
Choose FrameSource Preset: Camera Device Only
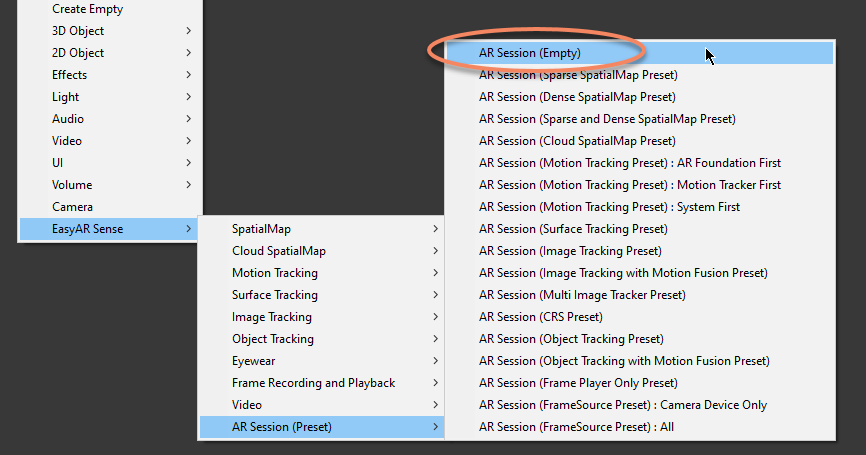point(623,405)
